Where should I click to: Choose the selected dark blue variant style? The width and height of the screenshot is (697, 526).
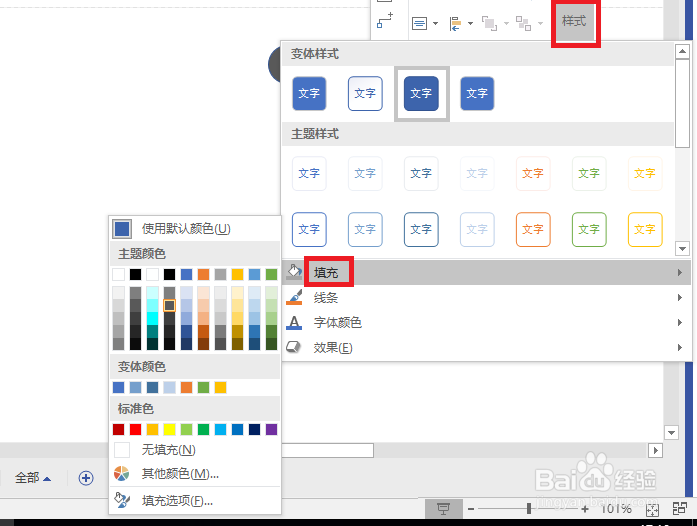pos(421,93)
